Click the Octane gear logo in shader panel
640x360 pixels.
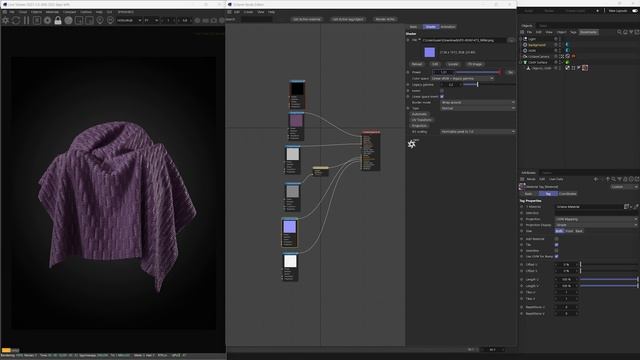[x=412, y=144]
